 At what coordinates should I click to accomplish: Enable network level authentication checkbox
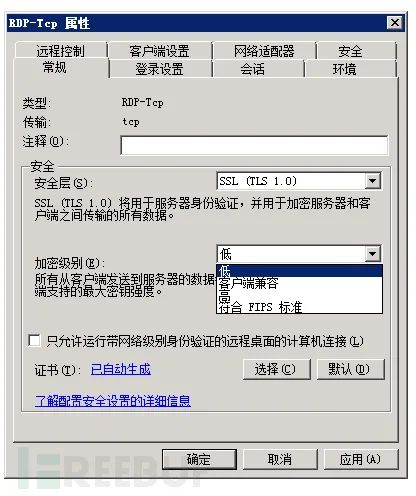pos(34,341)
